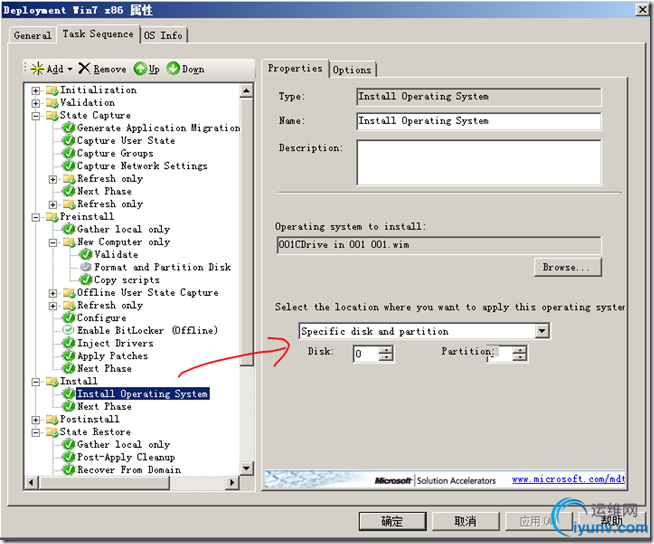
Task: Open the Specific disk and partition dropdown
Action: (541, 331)
